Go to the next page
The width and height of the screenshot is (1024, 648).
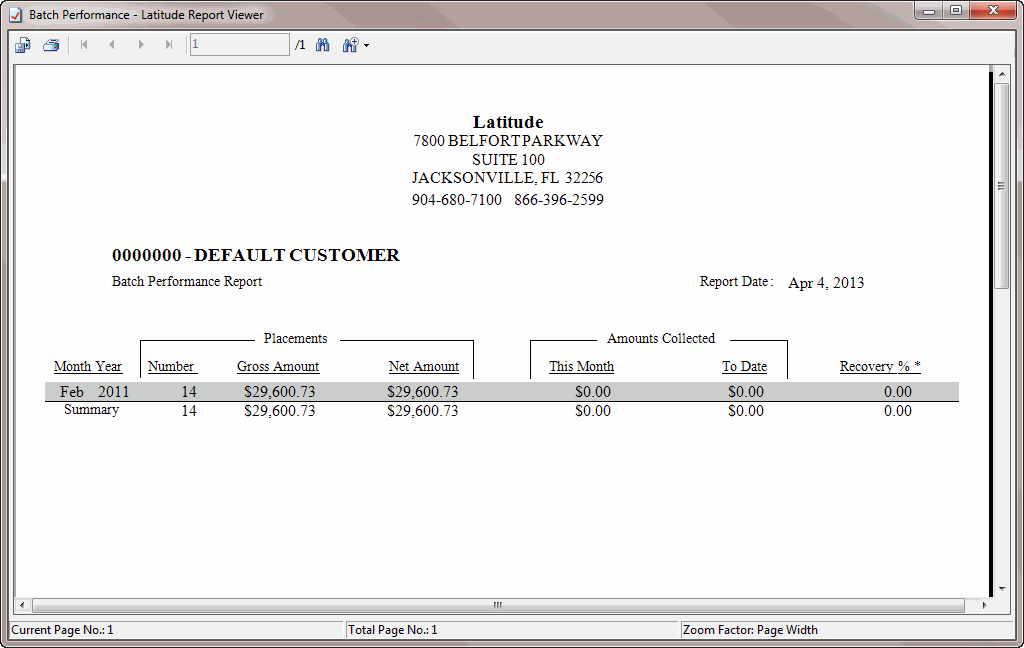[x=140, y=44]
